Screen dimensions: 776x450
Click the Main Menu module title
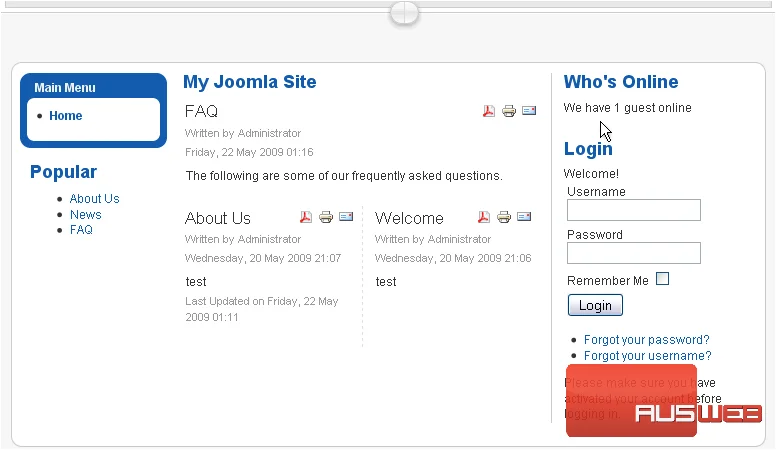65,88
